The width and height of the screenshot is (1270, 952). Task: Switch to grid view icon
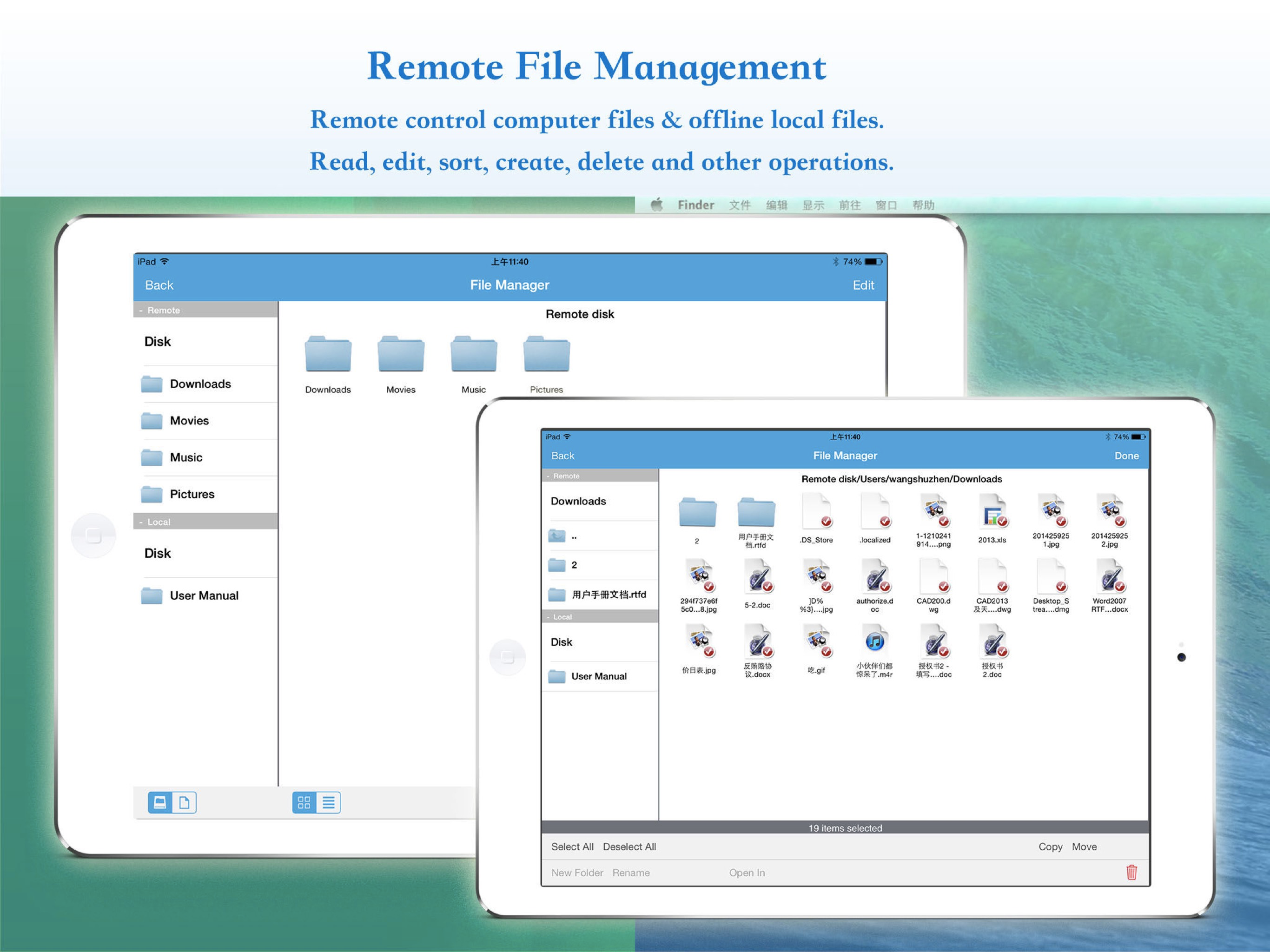[304, 802]
